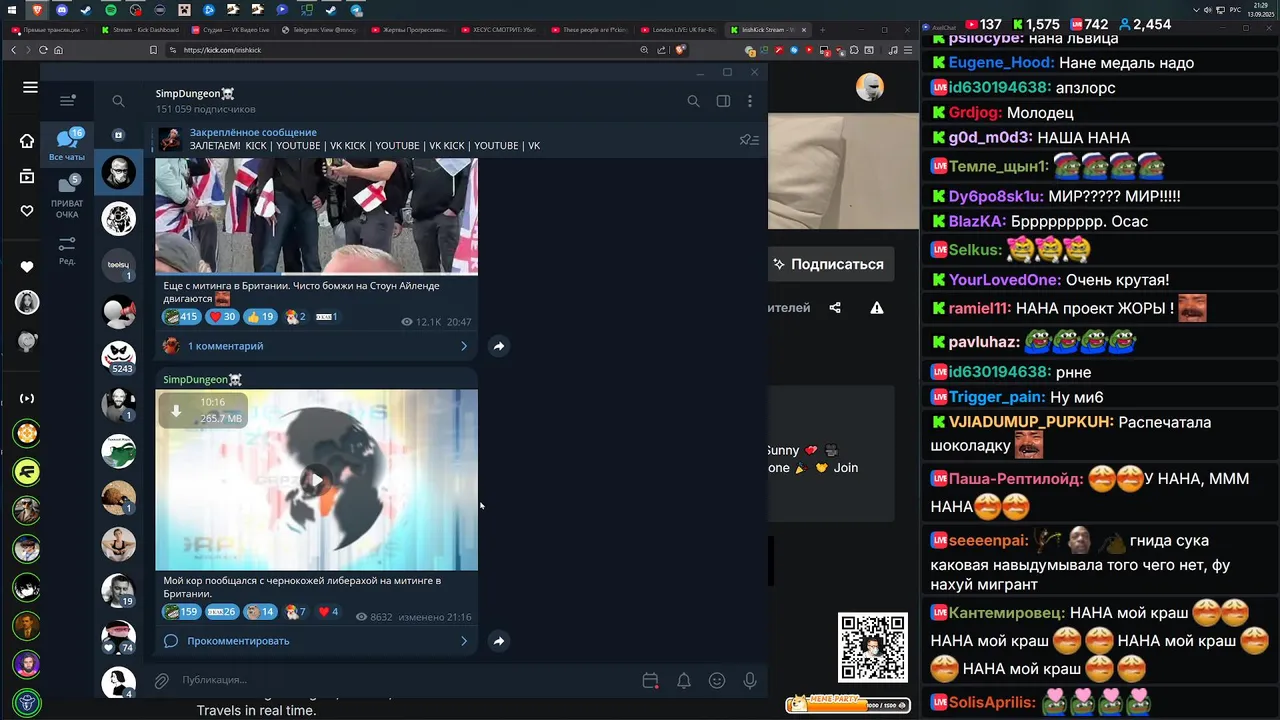
Task: Attach a file with the paperclip icon
Action: (x=161, y=681)
